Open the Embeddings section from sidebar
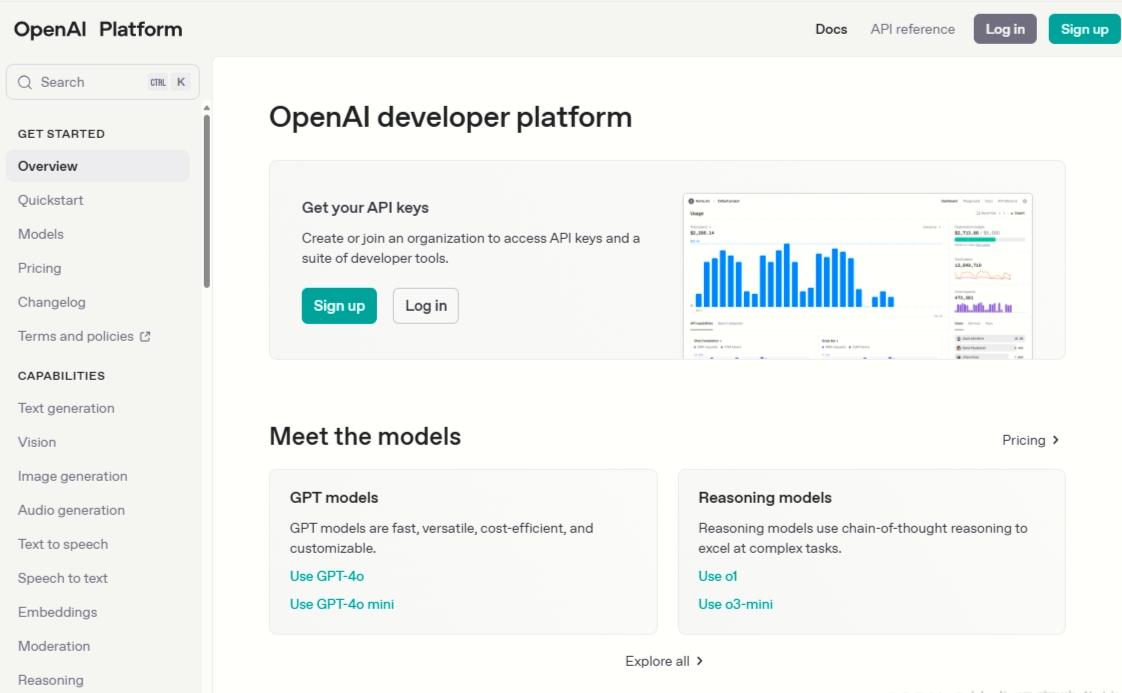 tap(57, 612)
